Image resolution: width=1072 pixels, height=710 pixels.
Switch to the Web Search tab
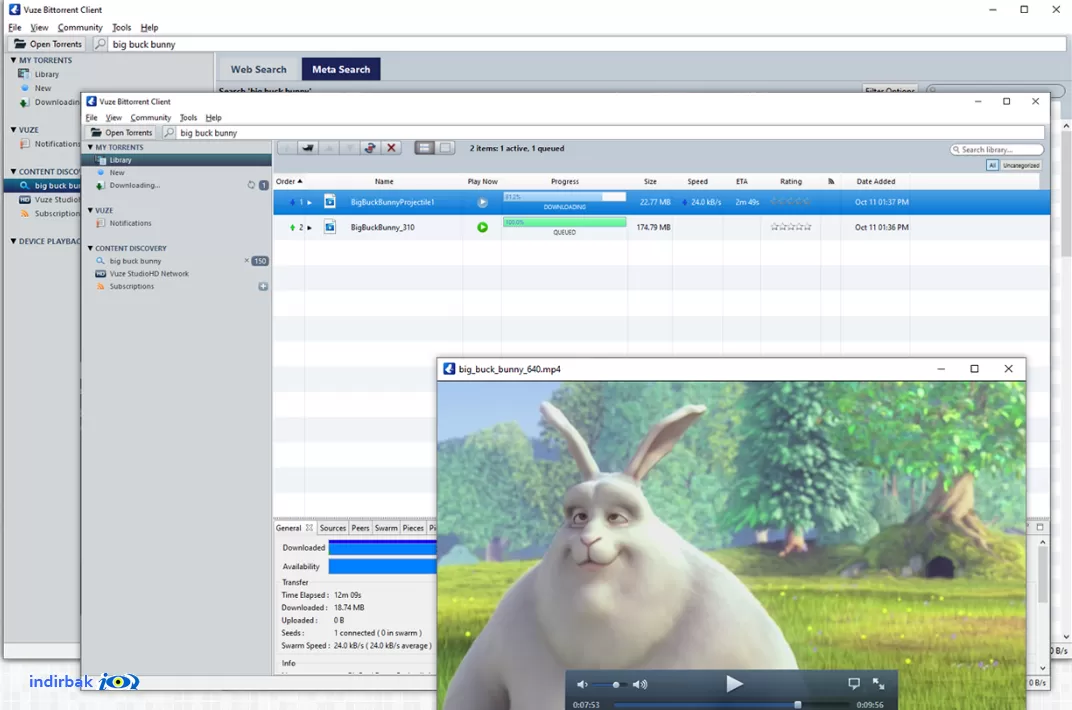point(258,69)
